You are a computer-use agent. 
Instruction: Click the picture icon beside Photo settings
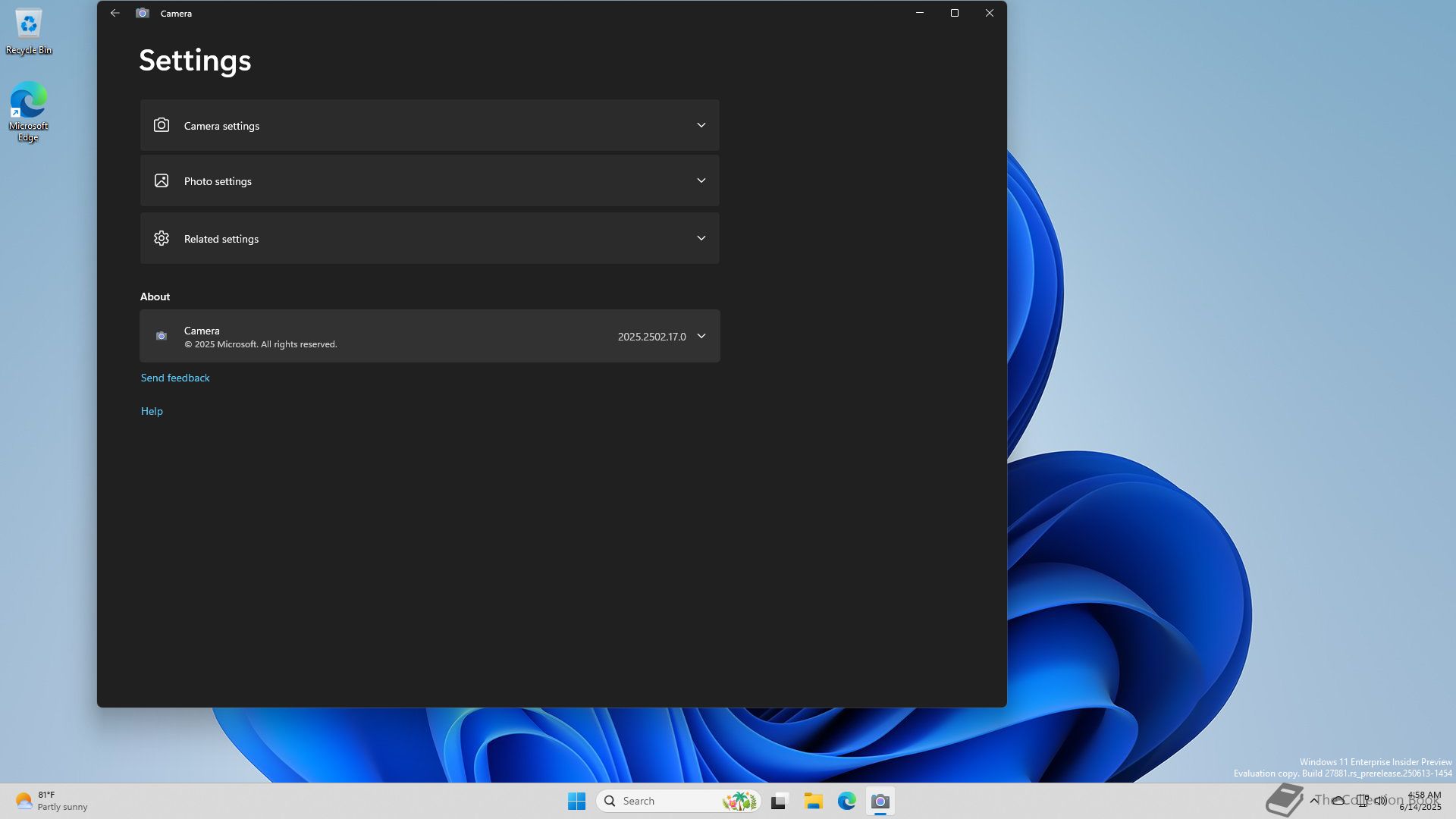[x=162, y=180]
